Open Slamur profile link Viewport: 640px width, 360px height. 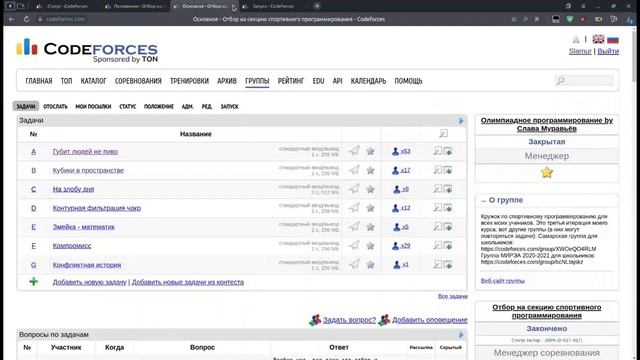580,51
